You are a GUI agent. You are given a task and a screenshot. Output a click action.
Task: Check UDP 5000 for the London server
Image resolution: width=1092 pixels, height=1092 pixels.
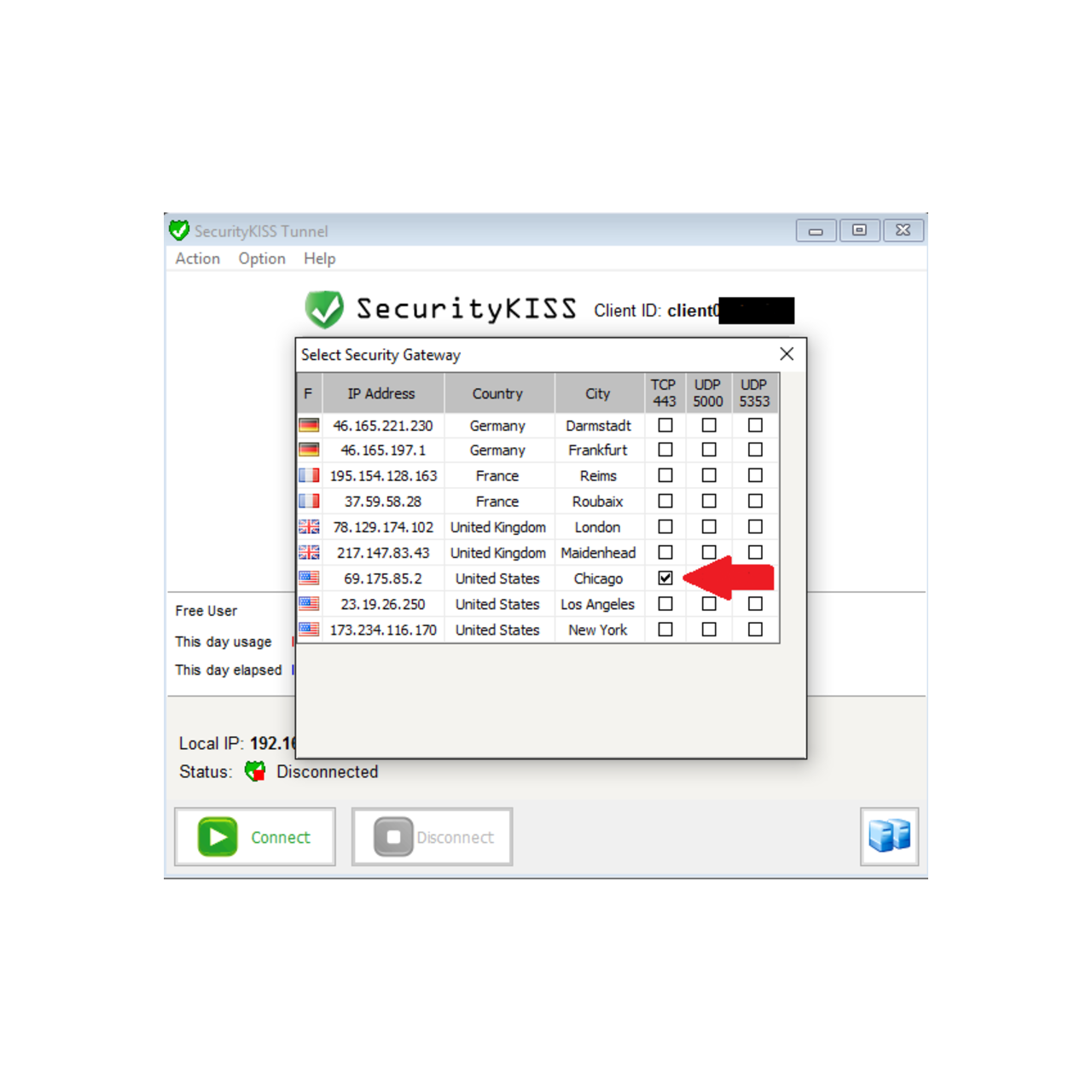click(x=708, y=526)
